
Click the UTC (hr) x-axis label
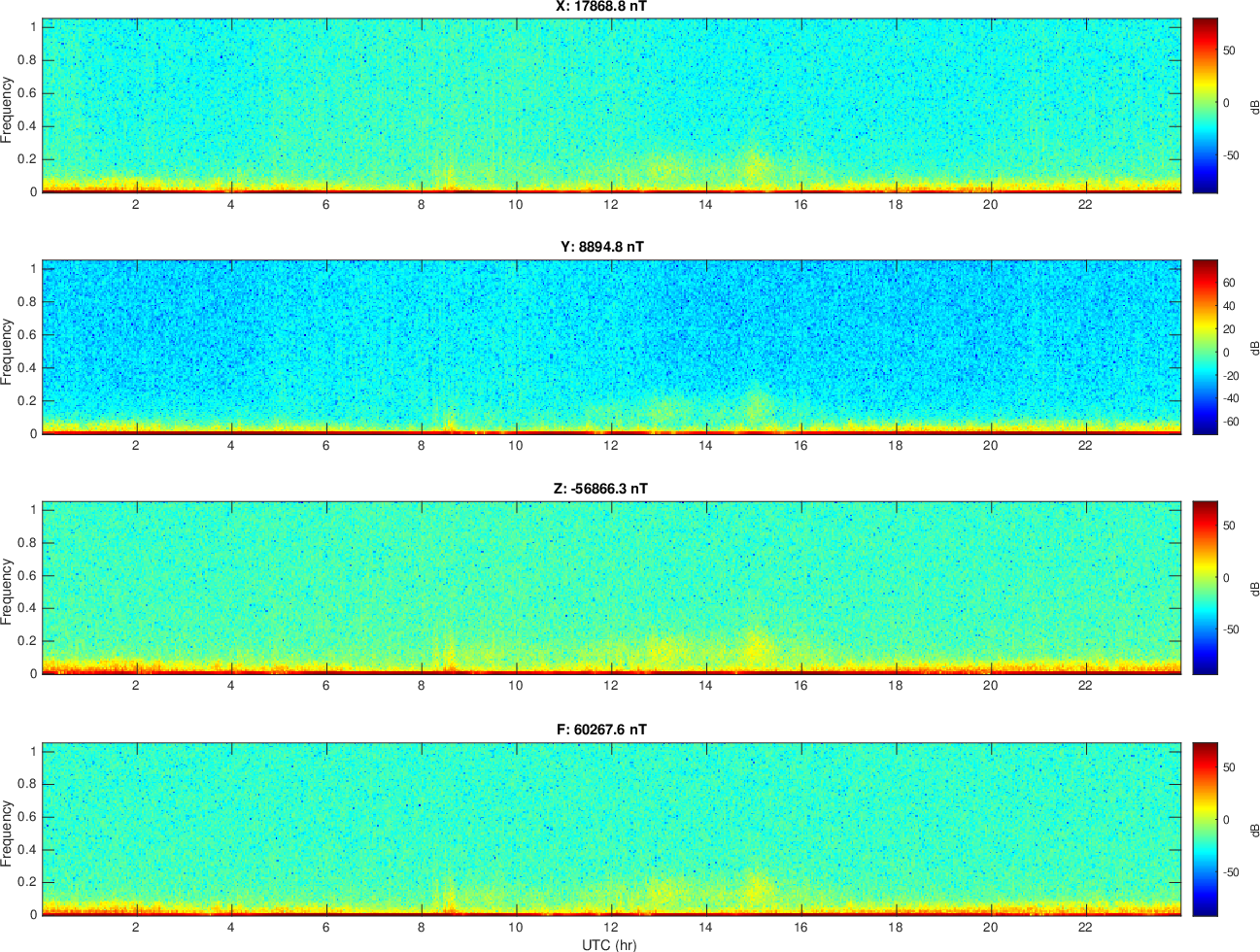tap(609, 944)
